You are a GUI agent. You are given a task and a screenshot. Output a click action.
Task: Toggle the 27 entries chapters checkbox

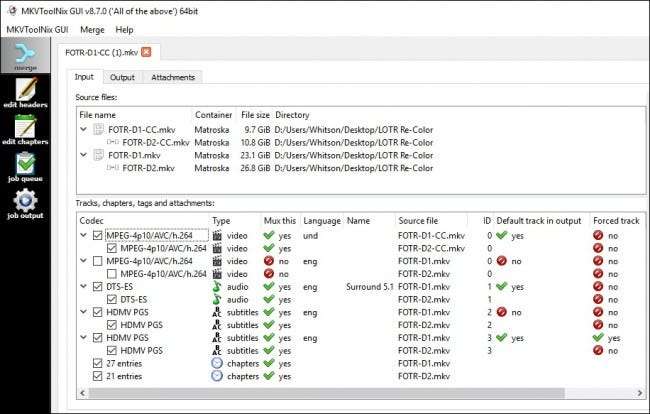tap(97, 363)
